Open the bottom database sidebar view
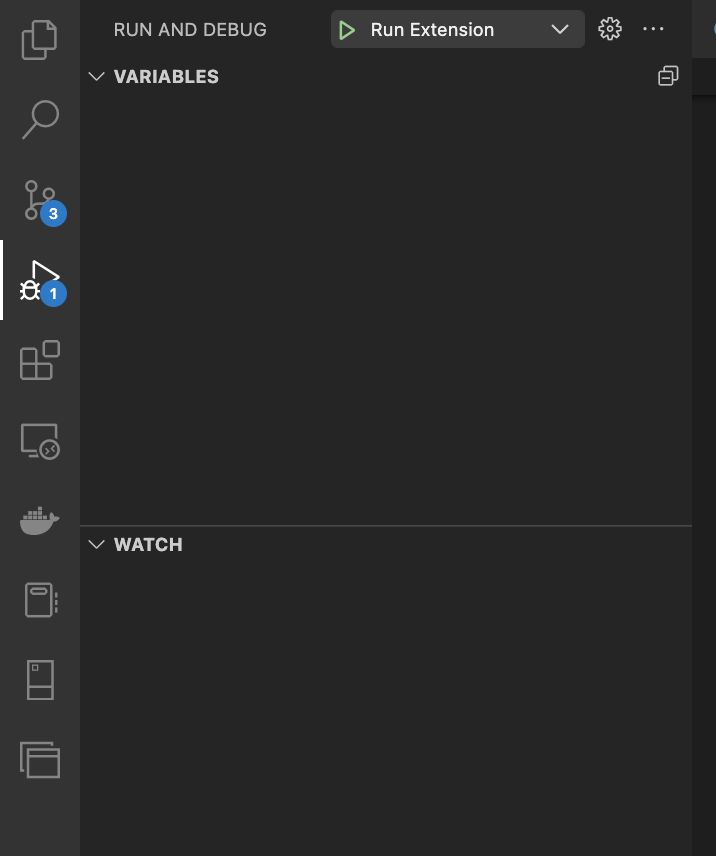This screenshot has width=716, height=856. [39, 679]
